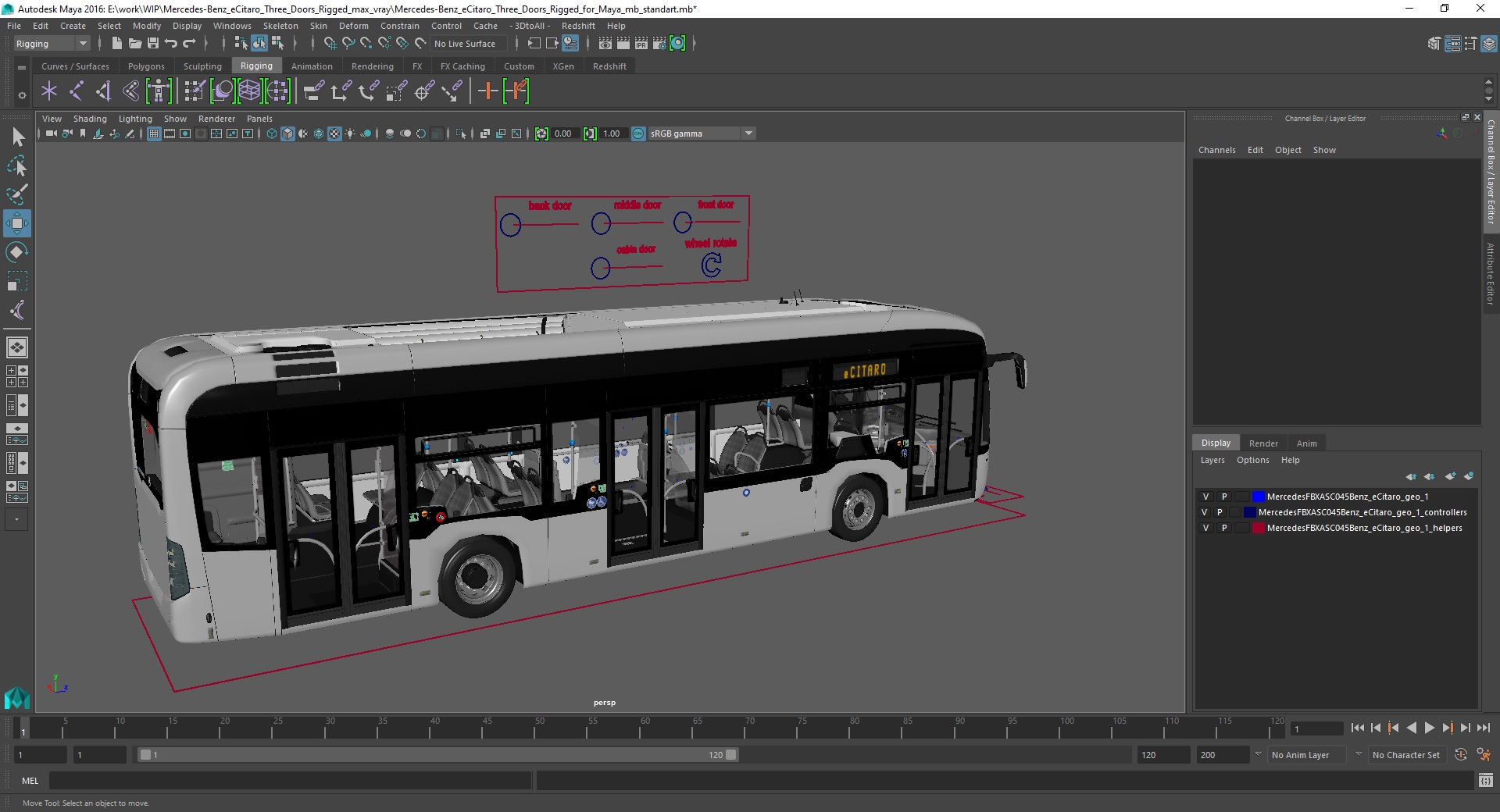
Task: Open the Attribute Editor side tab
Action: (x=1491, y=273)
